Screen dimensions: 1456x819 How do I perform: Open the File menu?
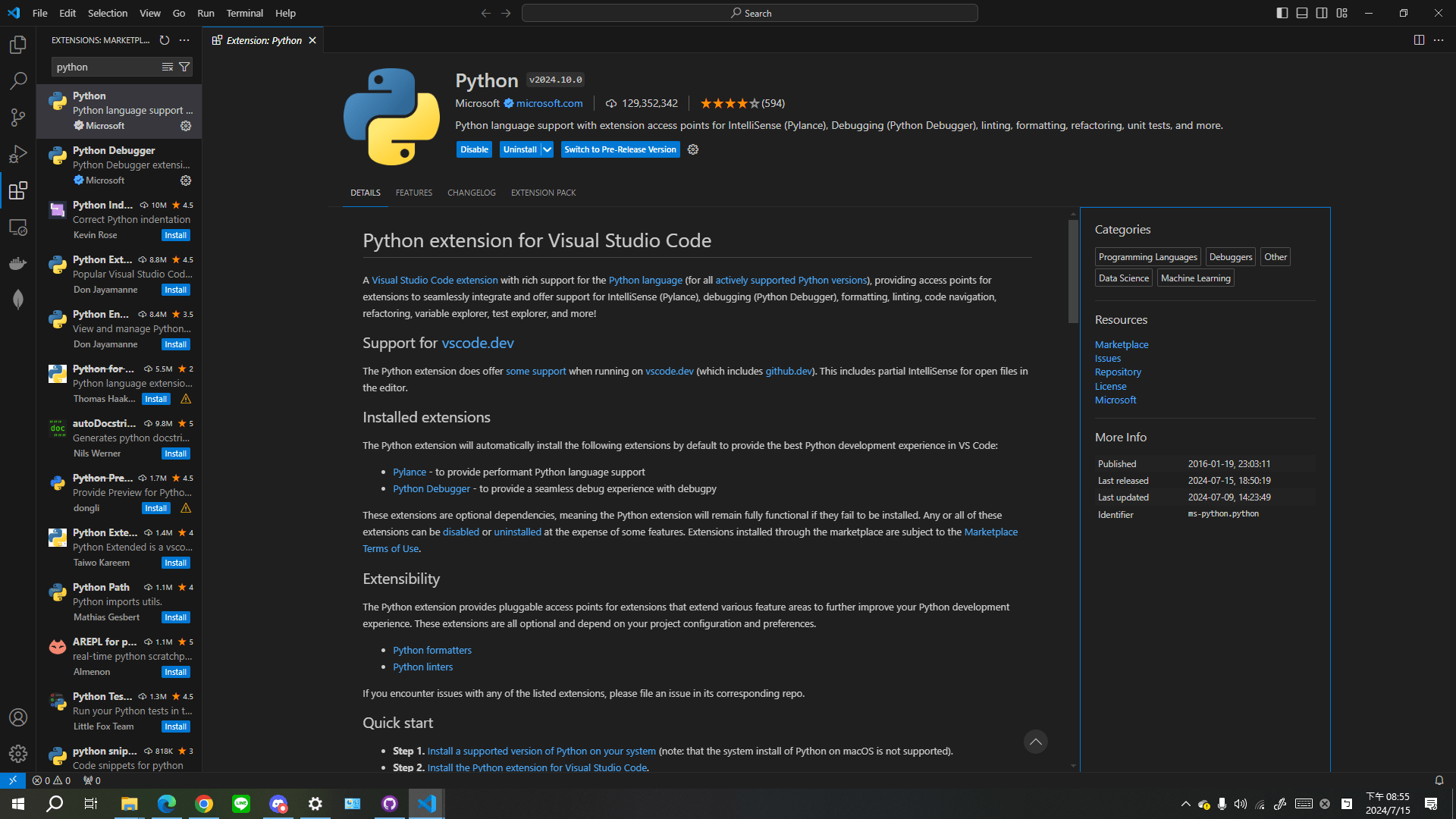(x=40, y=13)
